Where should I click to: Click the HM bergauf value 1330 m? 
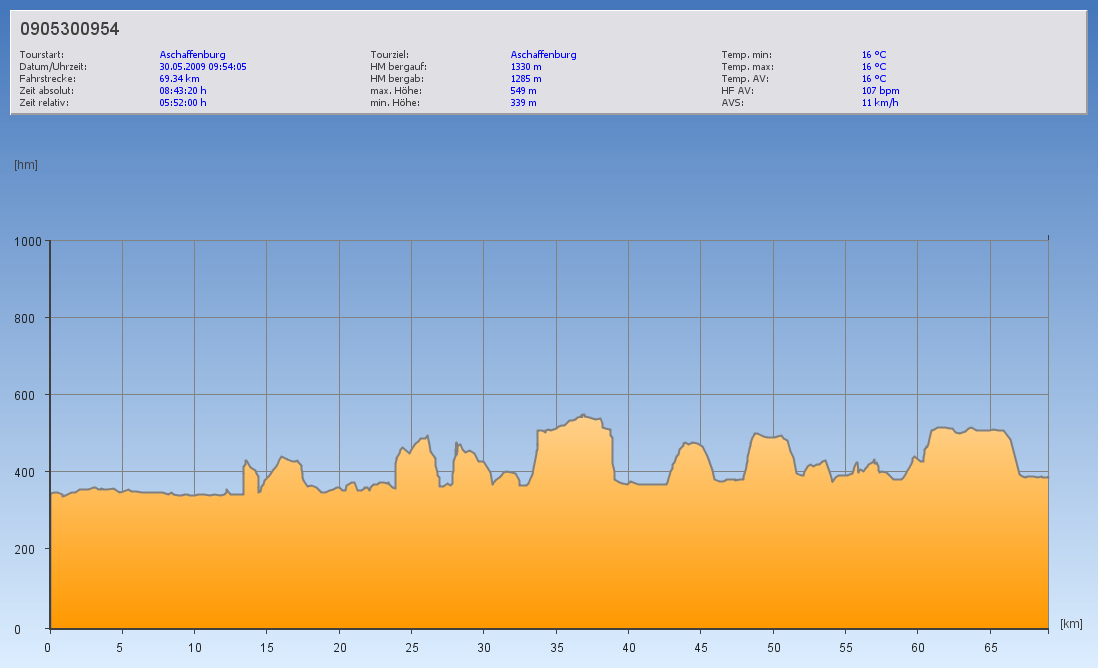point(526,67)
